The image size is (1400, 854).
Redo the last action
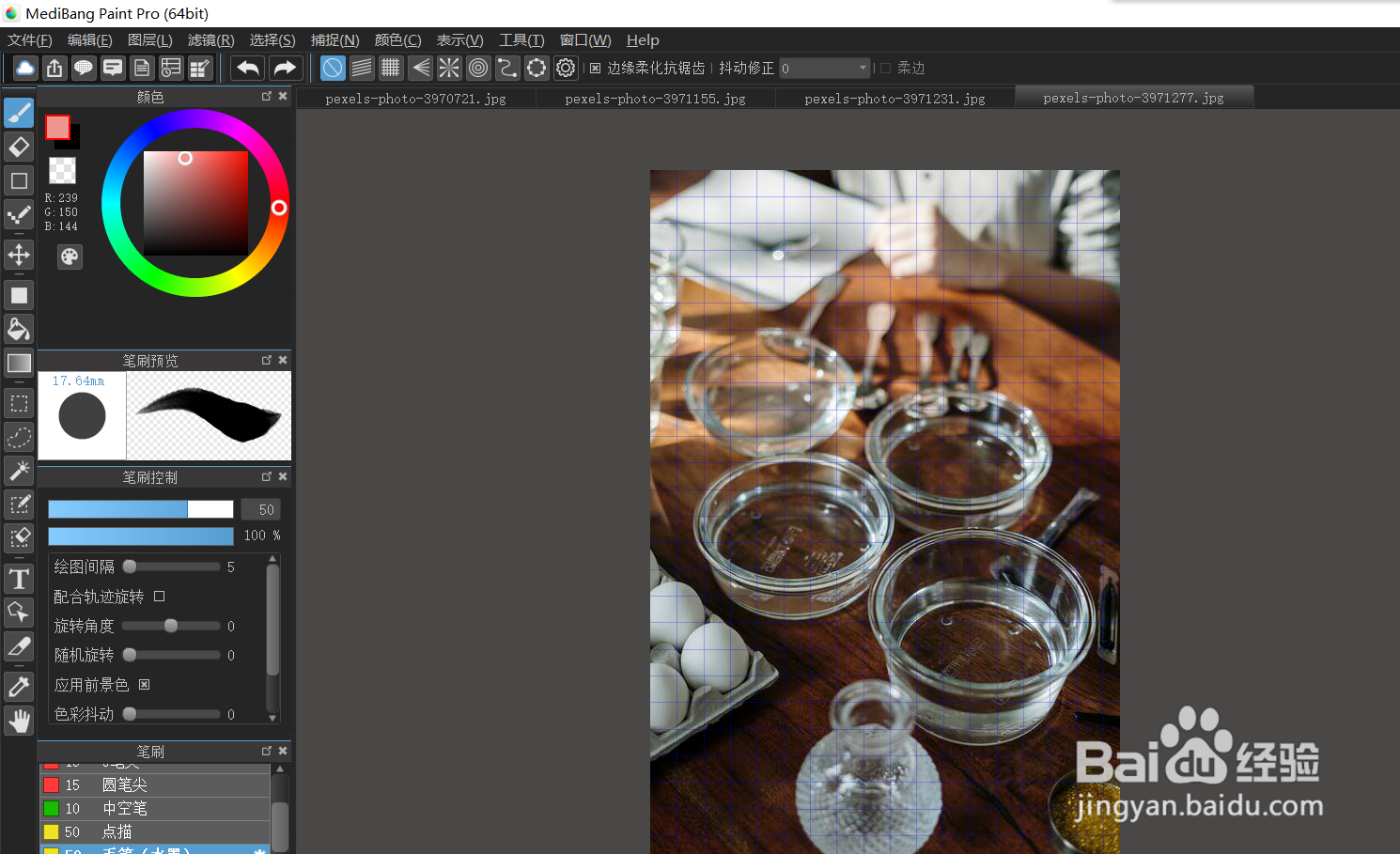click(x=285, y=68)
